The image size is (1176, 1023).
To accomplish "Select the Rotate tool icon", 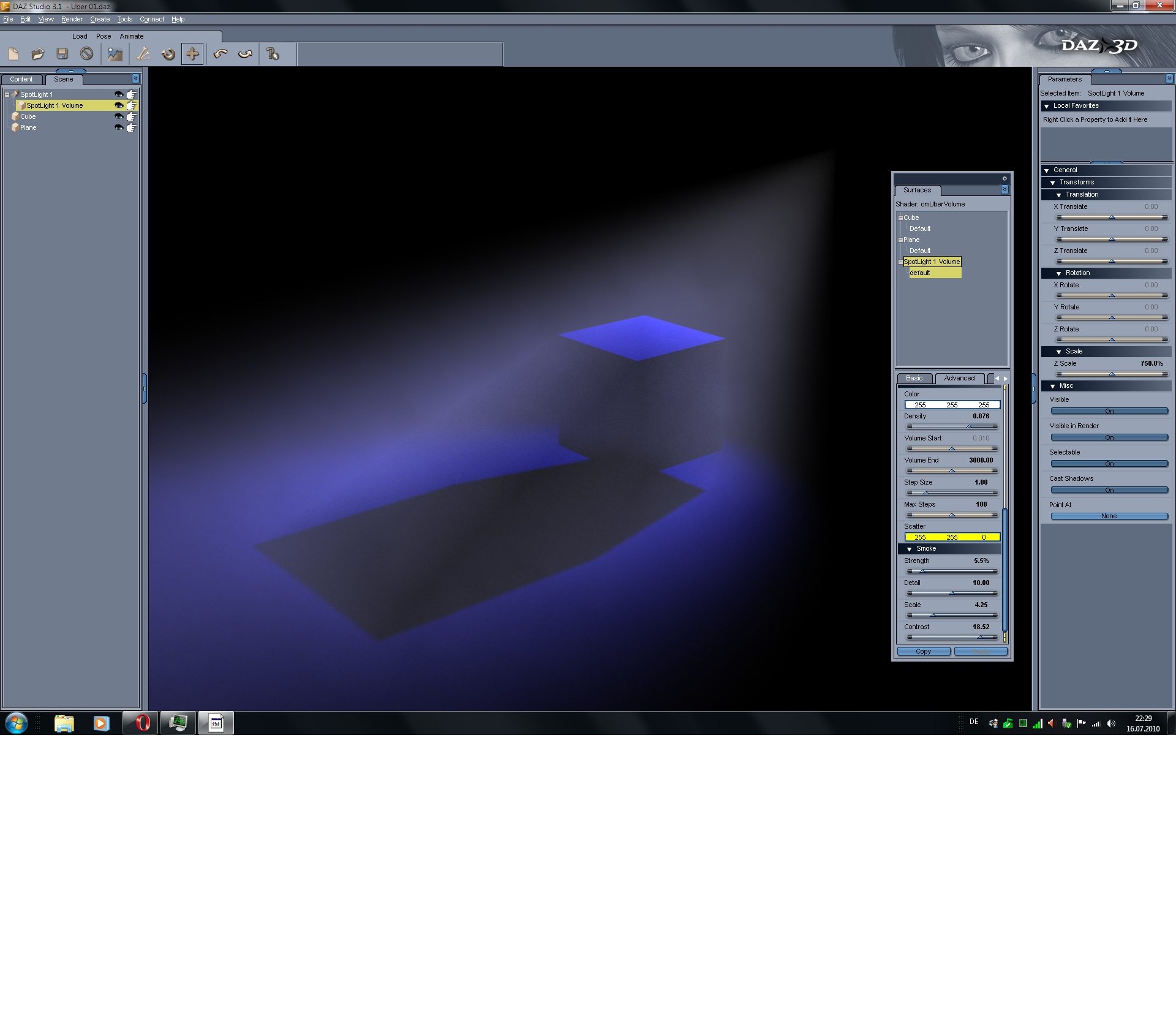I will (168, 55).
